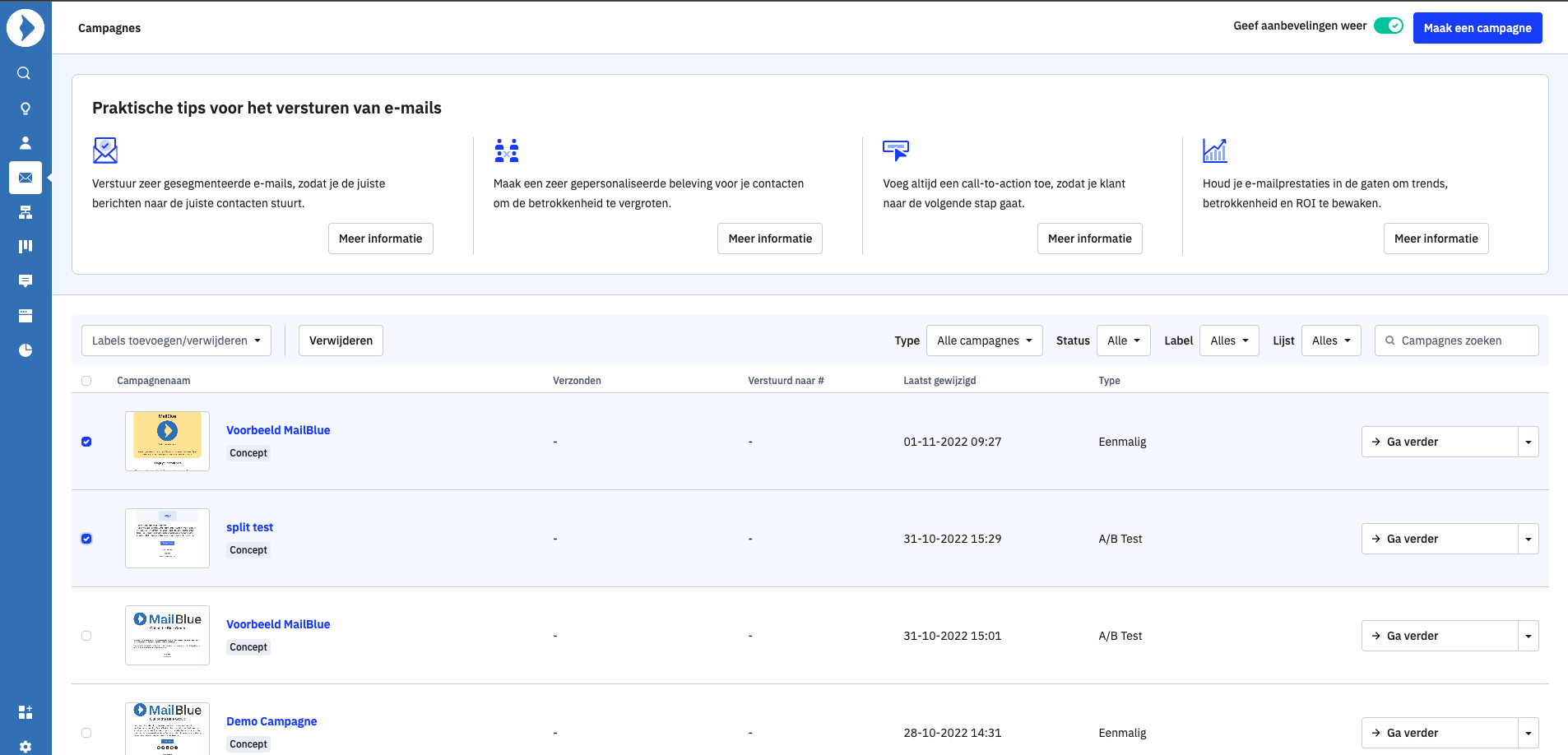Viewport: 1568px width, 755px height.
Task: Click the Laatst gewijzigd column header
Action: coord(939,381)
